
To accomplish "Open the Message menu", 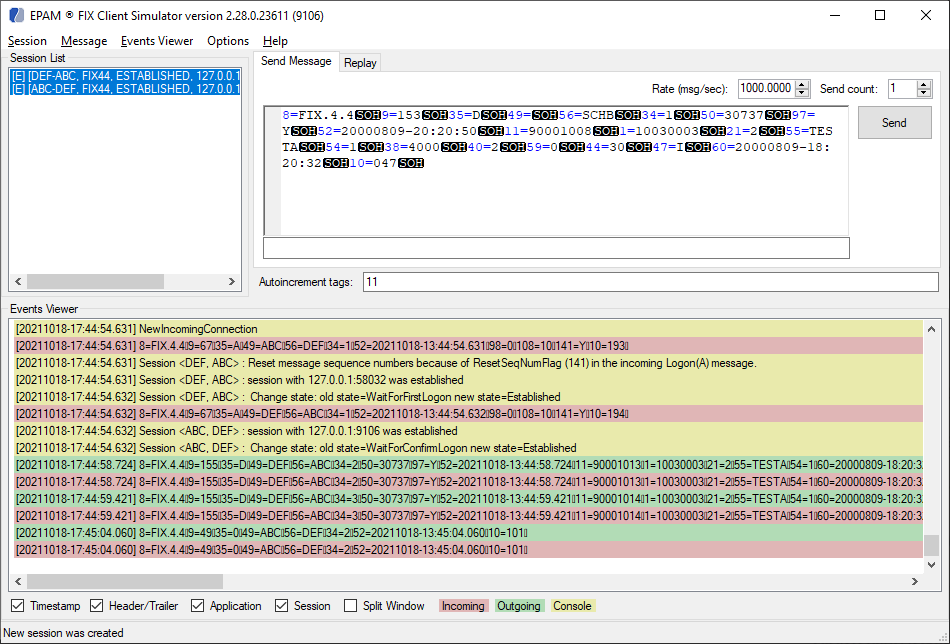I will [x=84, y=41].
